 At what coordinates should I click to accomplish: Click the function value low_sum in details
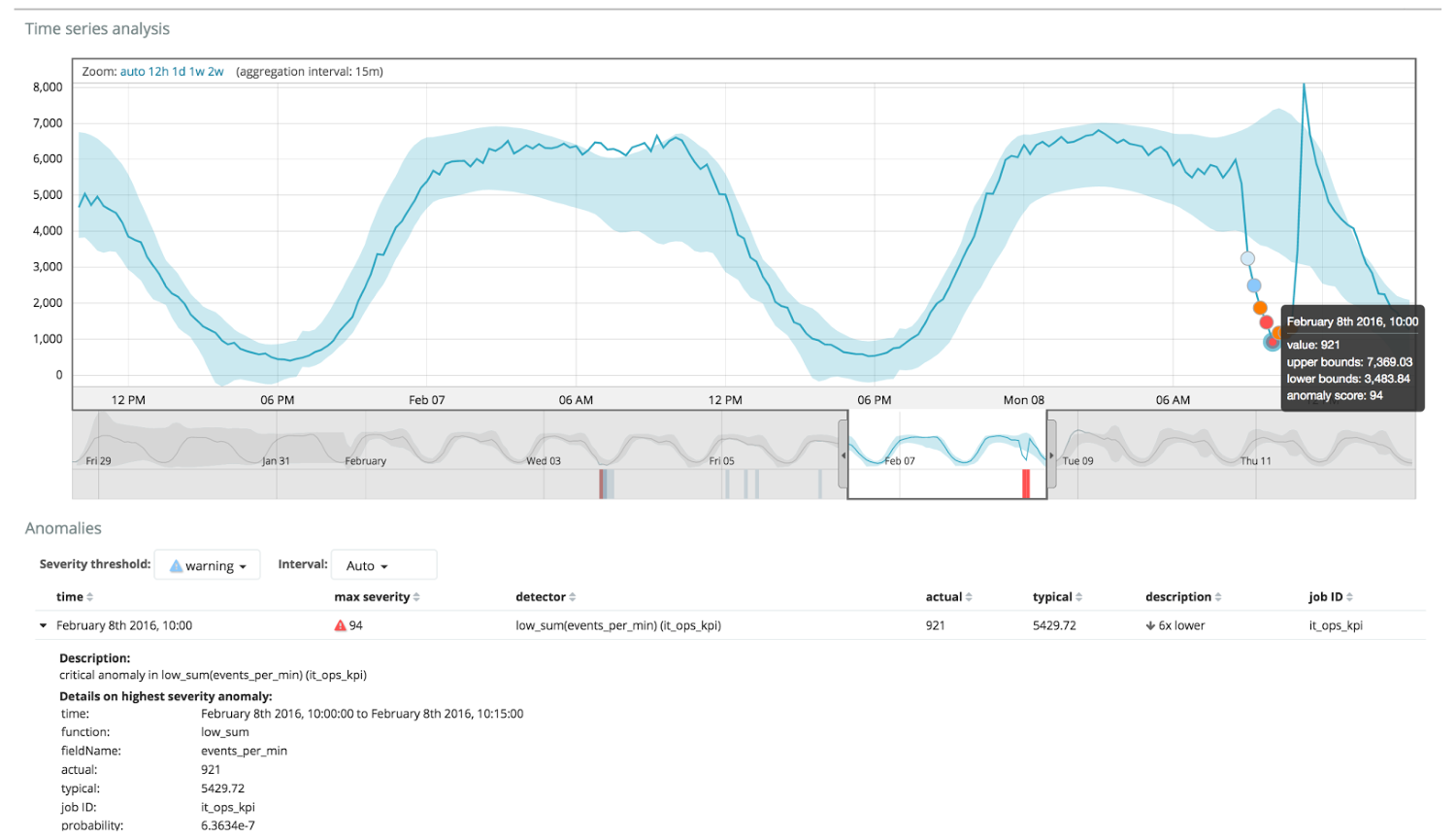pos(224,732)
